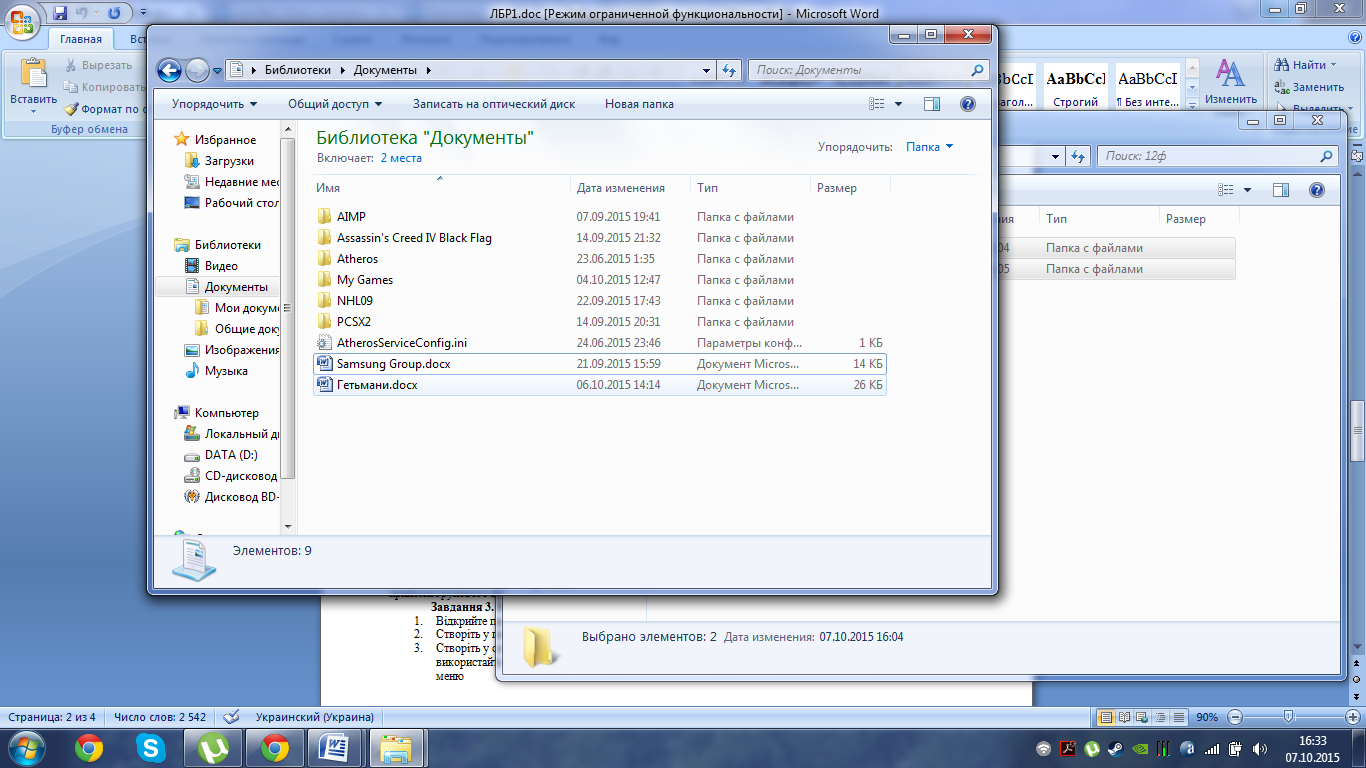Switch Word to Web Layout view
1366x768 pixels.
[1141, 717]
